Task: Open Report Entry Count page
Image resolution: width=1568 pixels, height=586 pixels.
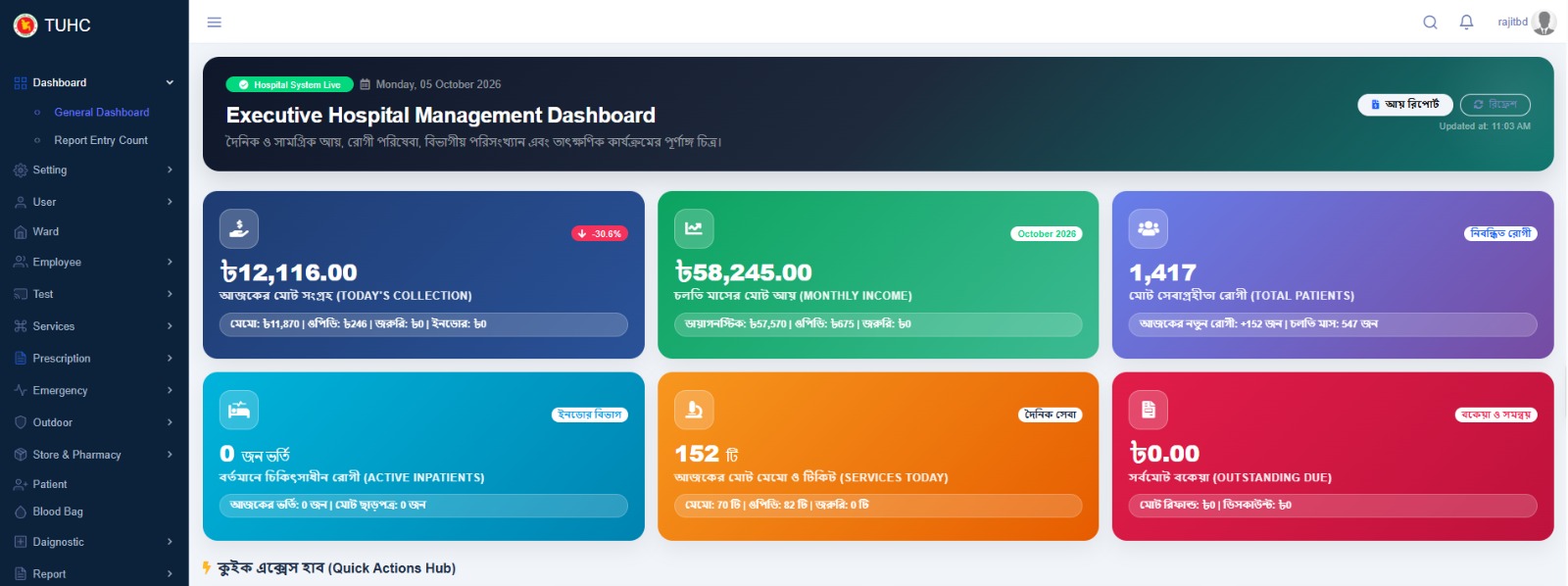Action: click(x=101, y=140)
